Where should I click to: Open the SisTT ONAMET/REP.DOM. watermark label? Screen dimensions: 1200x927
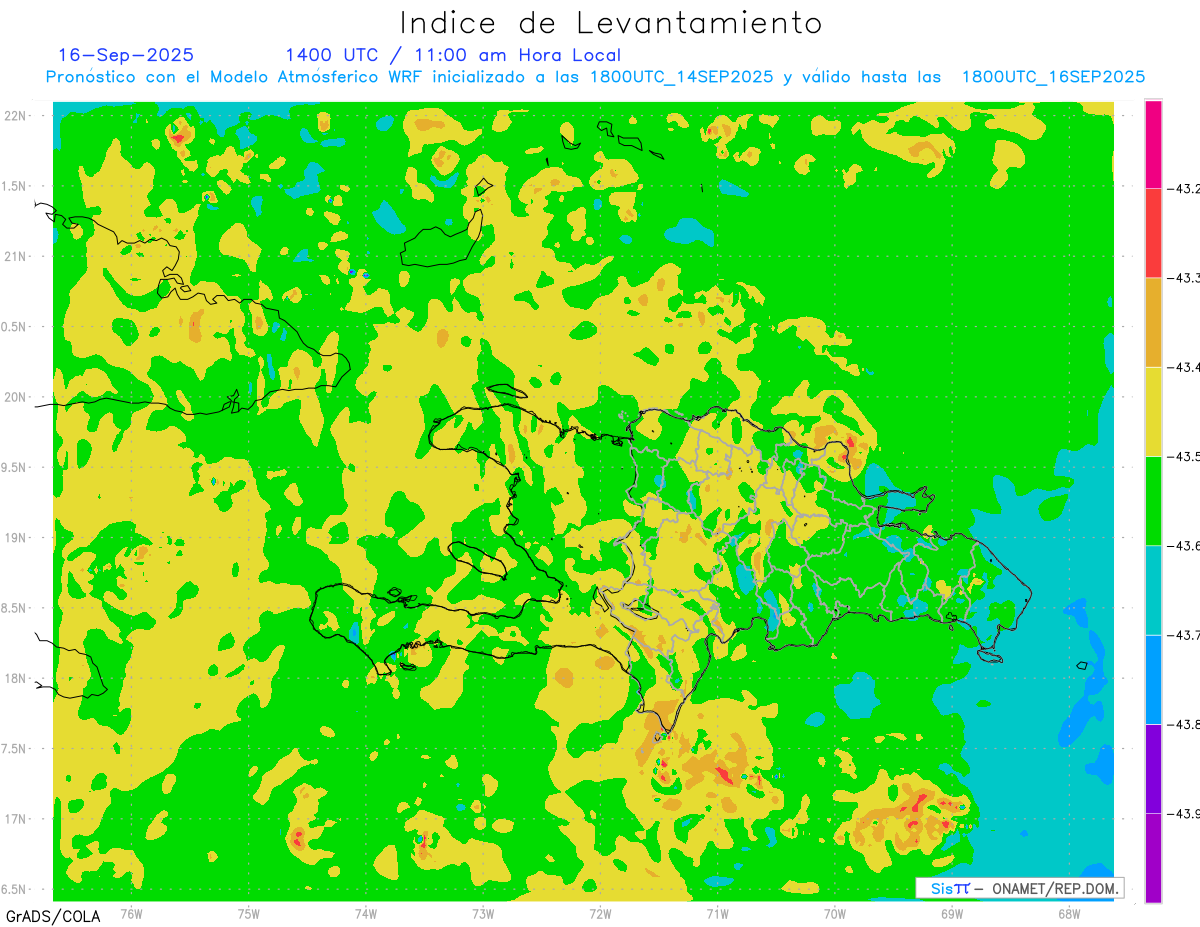click(x=1020, y=888)
